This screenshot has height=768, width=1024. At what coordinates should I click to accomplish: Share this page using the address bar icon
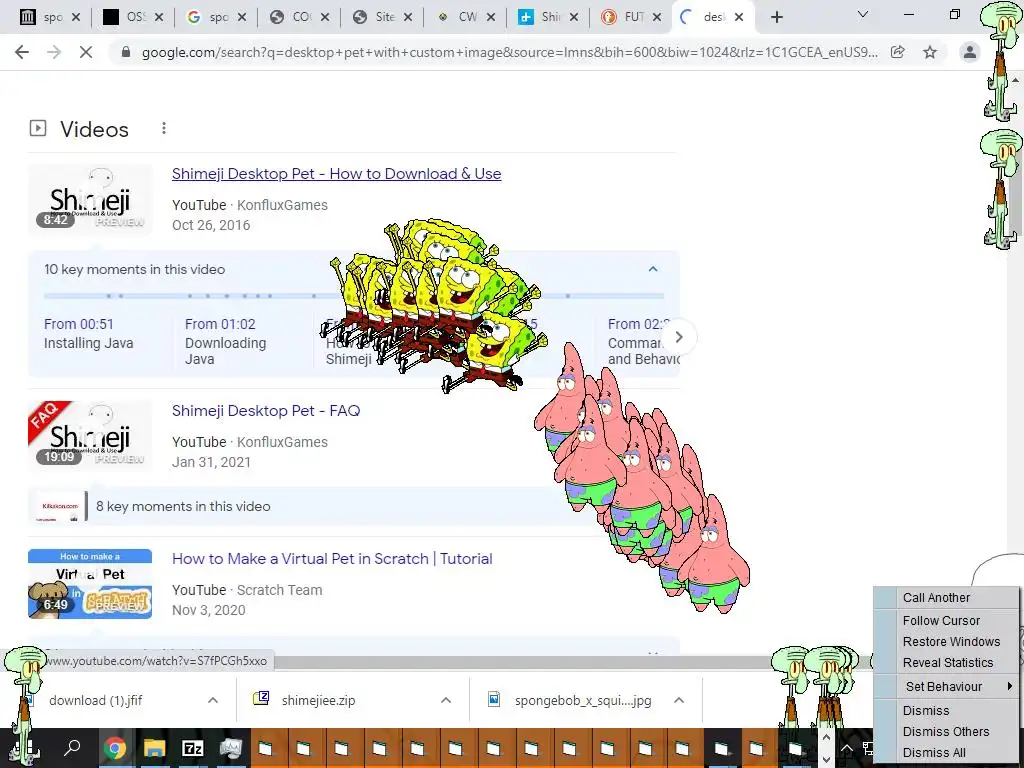(x=898, y=52)
